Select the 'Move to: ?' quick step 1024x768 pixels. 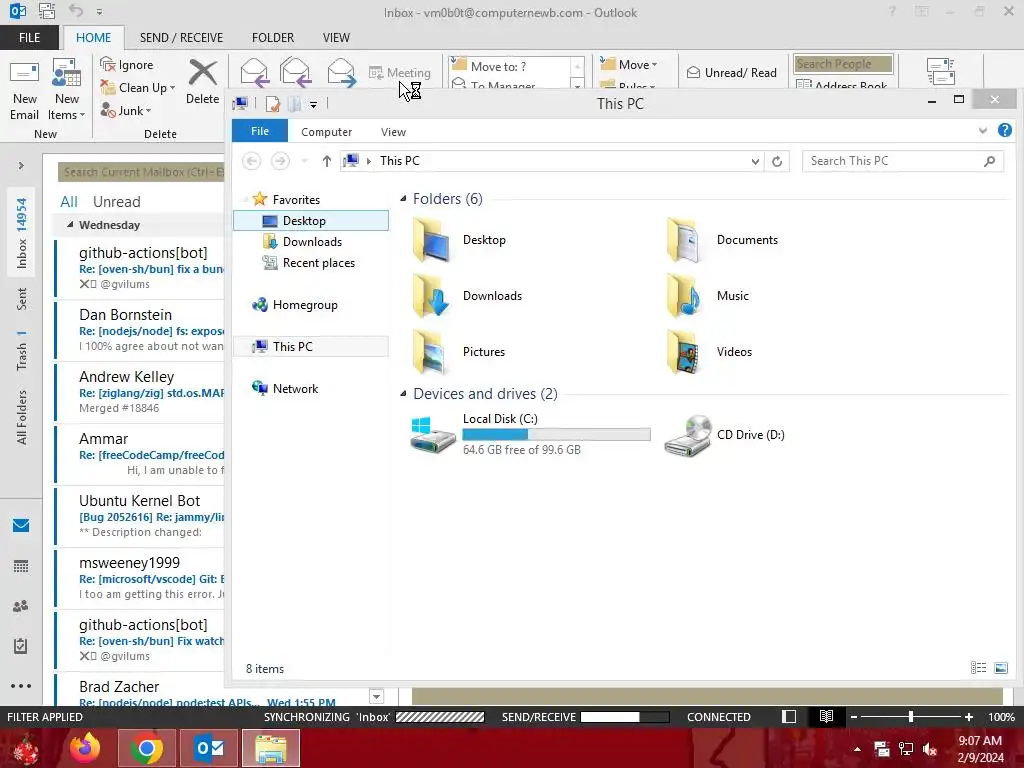tap(510, 66)
